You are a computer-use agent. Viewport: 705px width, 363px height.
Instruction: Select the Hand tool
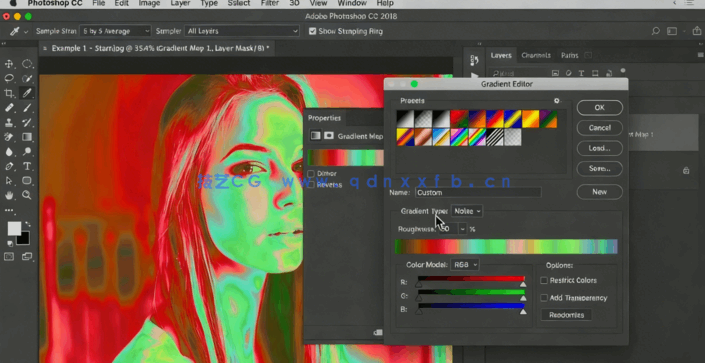[9, 195]
